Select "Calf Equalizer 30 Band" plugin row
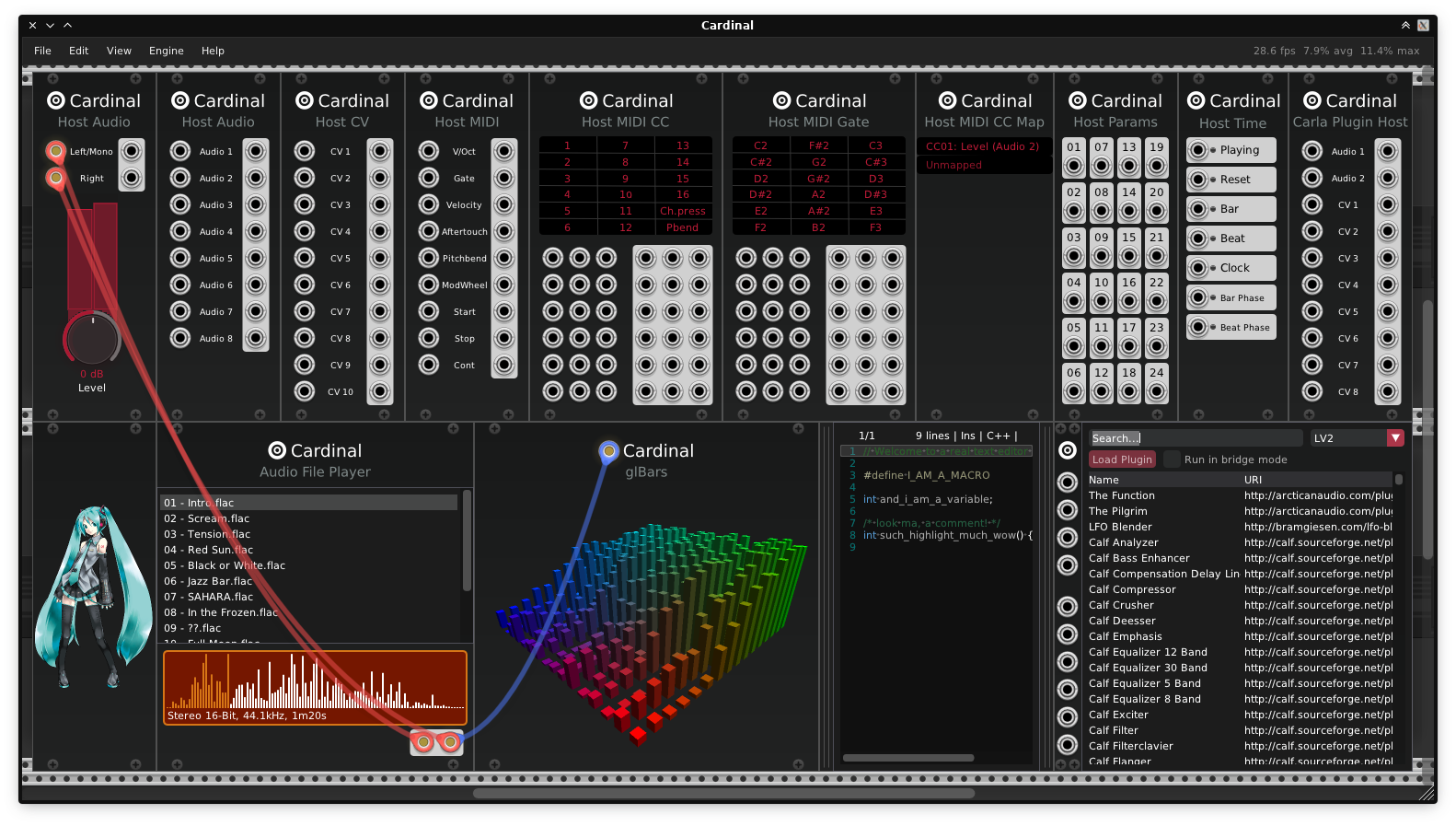1456x826 pixels. click(1240, 668)
